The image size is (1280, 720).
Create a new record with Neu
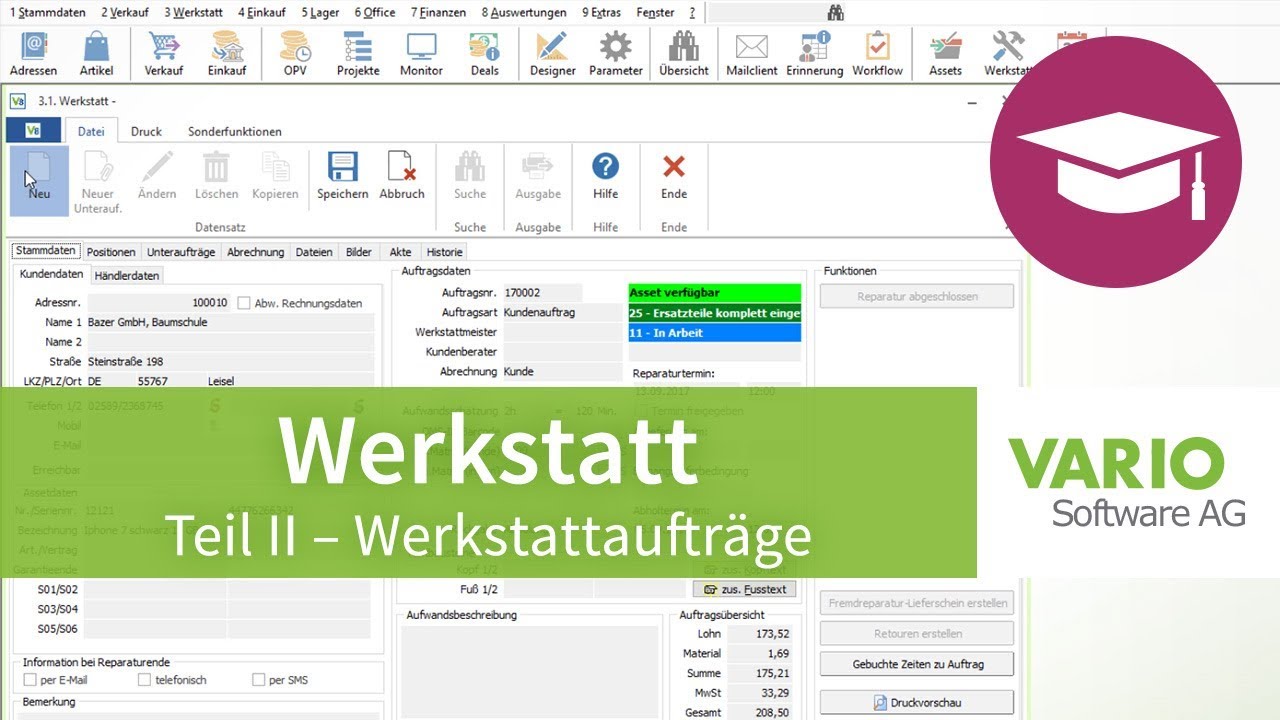point(40,180)
